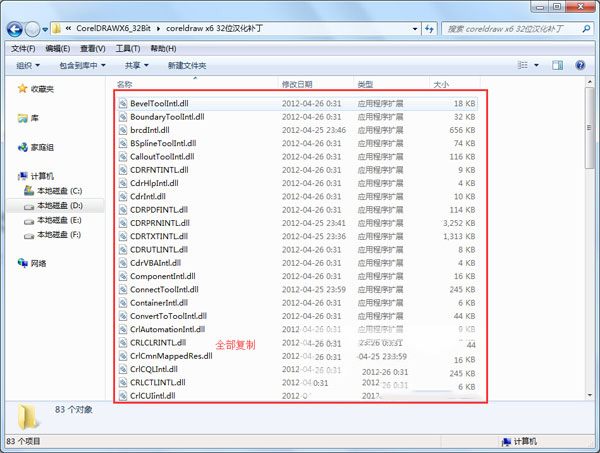
Task: Select the ContainerIntl.dll file name
Action: pos(159,303)
